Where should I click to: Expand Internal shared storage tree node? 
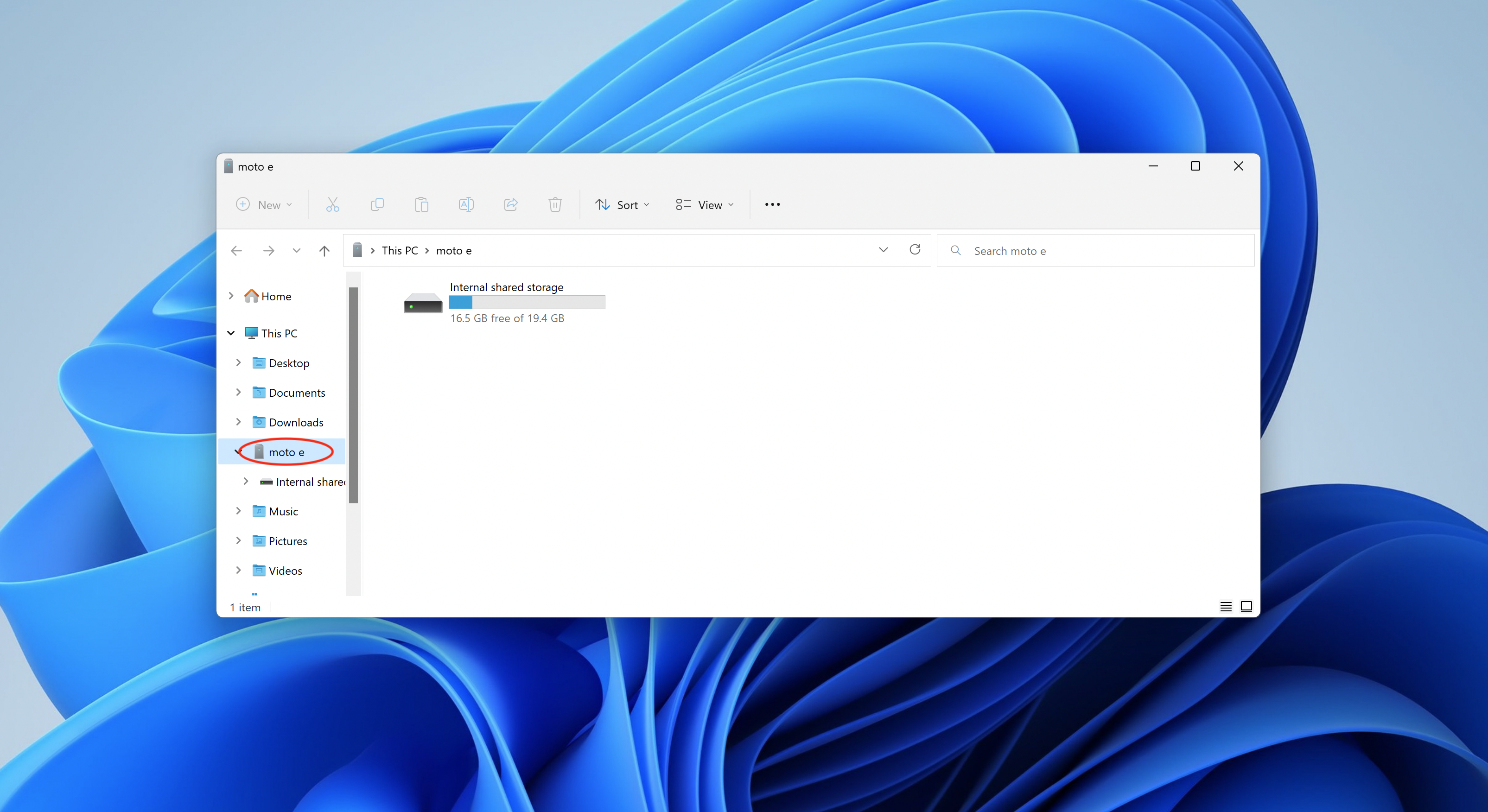click(246, 481)
